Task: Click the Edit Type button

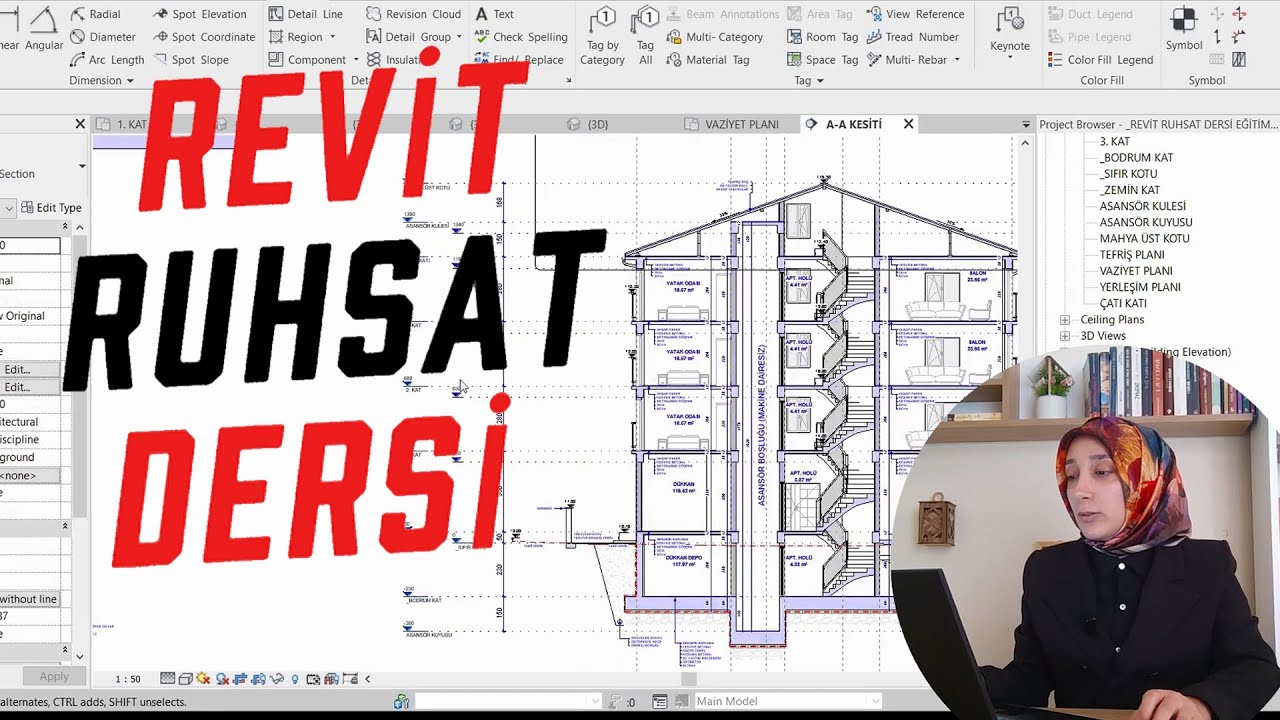Action: pos(52,208)
